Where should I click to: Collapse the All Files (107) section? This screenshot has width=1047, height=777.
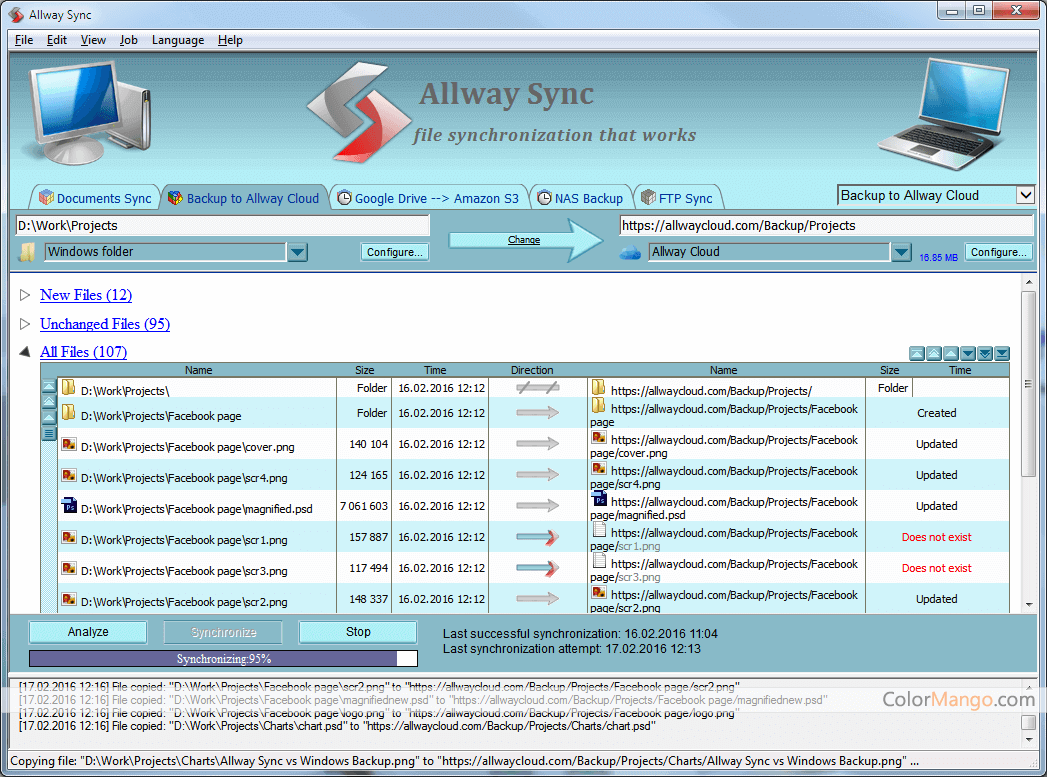(25, 352)
